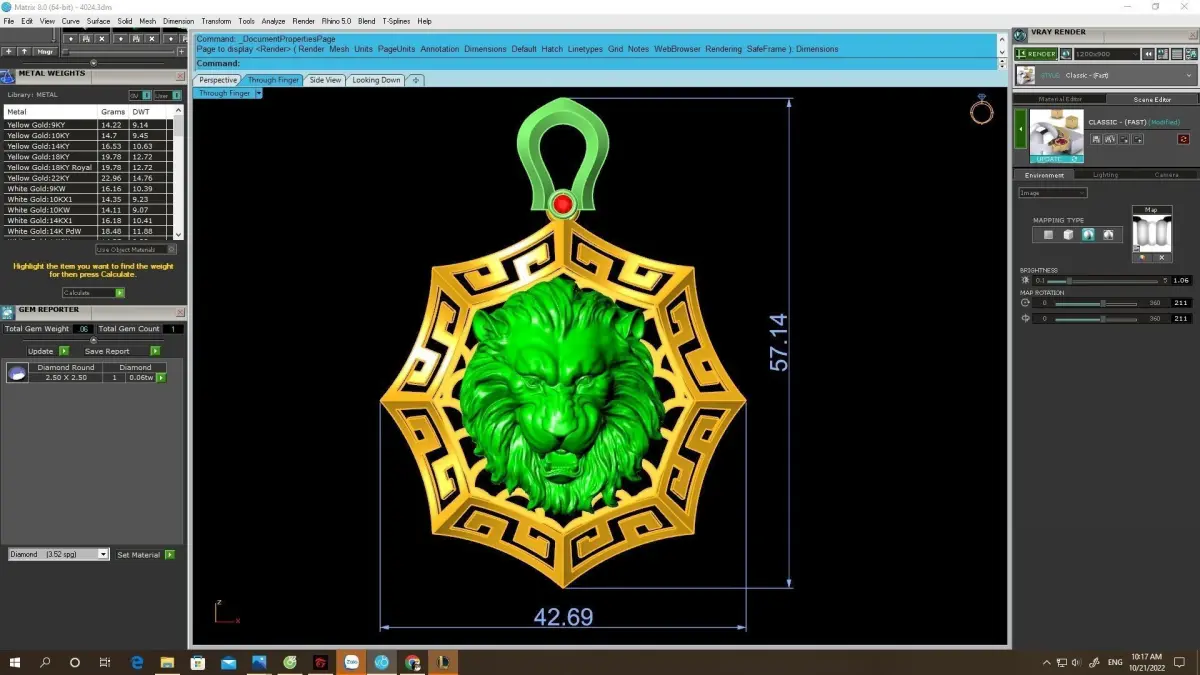Switch to the Scene Editor tab
This screenshot has width=1200, height=675.
tap(1152, 99)
